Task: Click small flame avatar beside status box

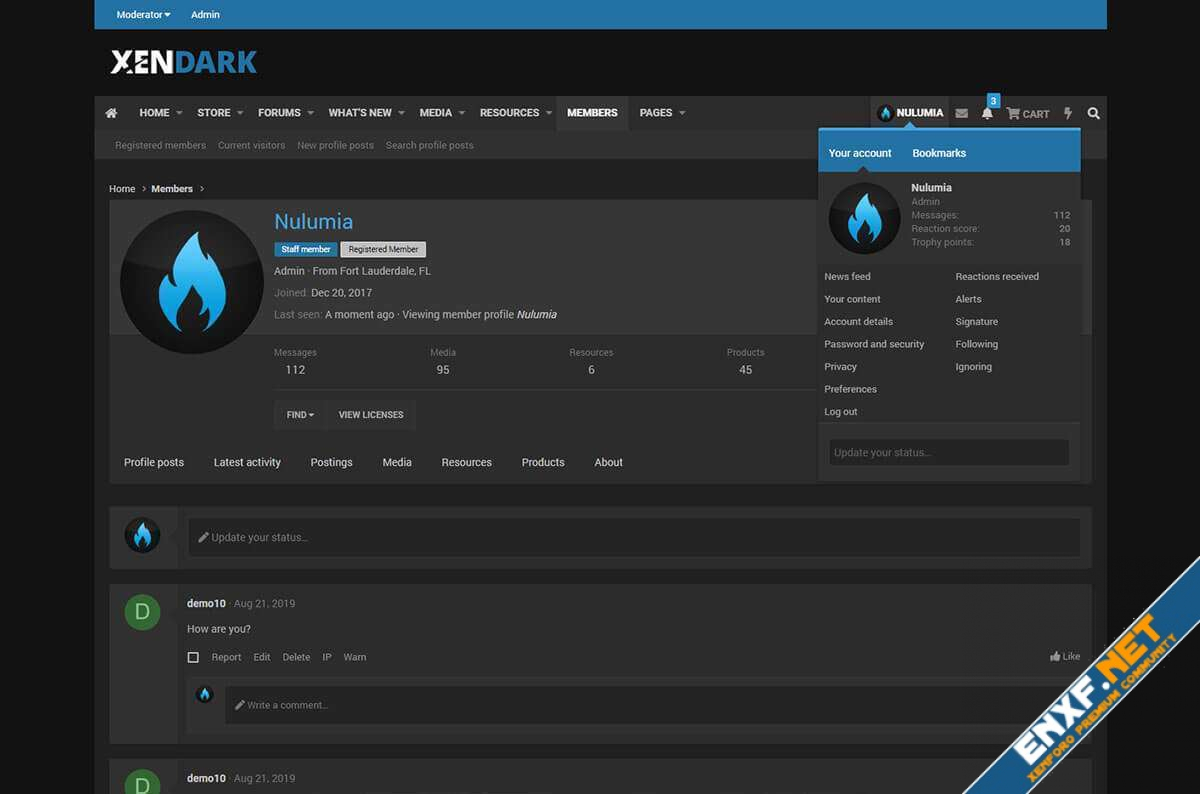Action: [x=142, y=536]
